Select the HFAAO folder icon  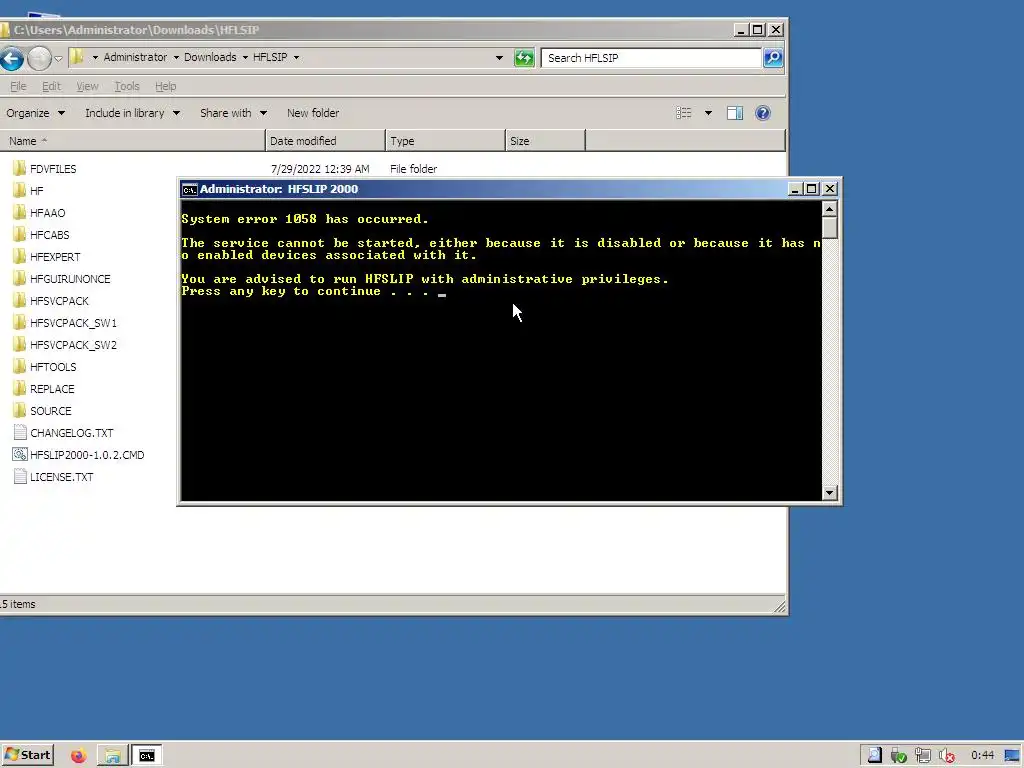[x=20, y=213]
